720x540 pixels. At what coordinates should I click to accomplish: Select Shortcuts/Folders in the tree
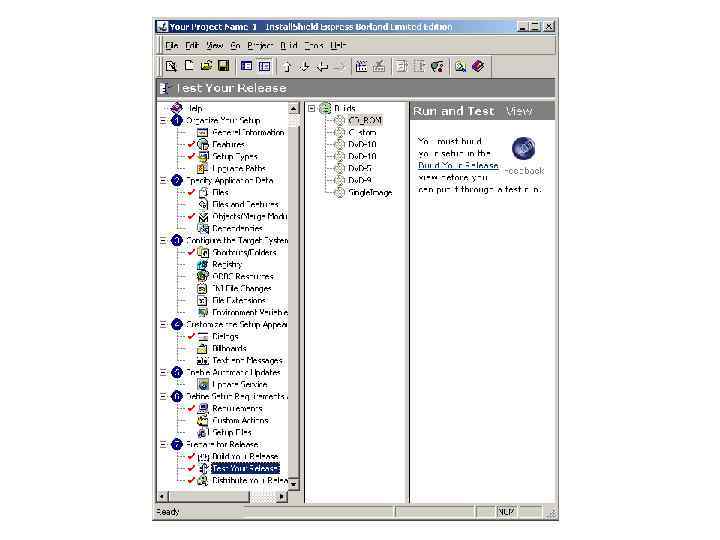[x=244, y=253]
